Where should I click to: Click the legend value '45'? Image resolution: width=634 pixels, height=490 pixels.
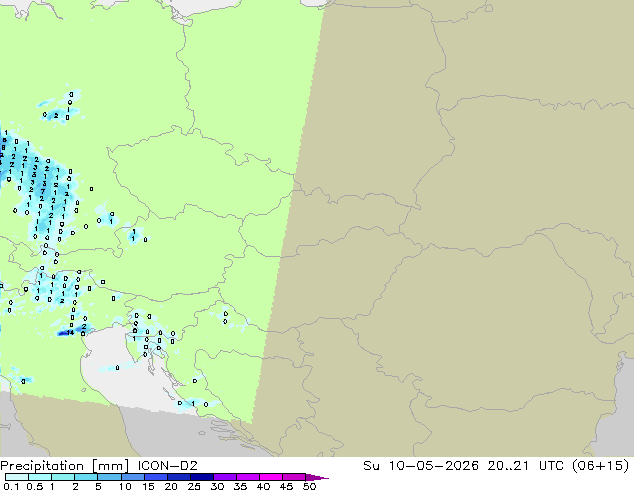(286, 486)
